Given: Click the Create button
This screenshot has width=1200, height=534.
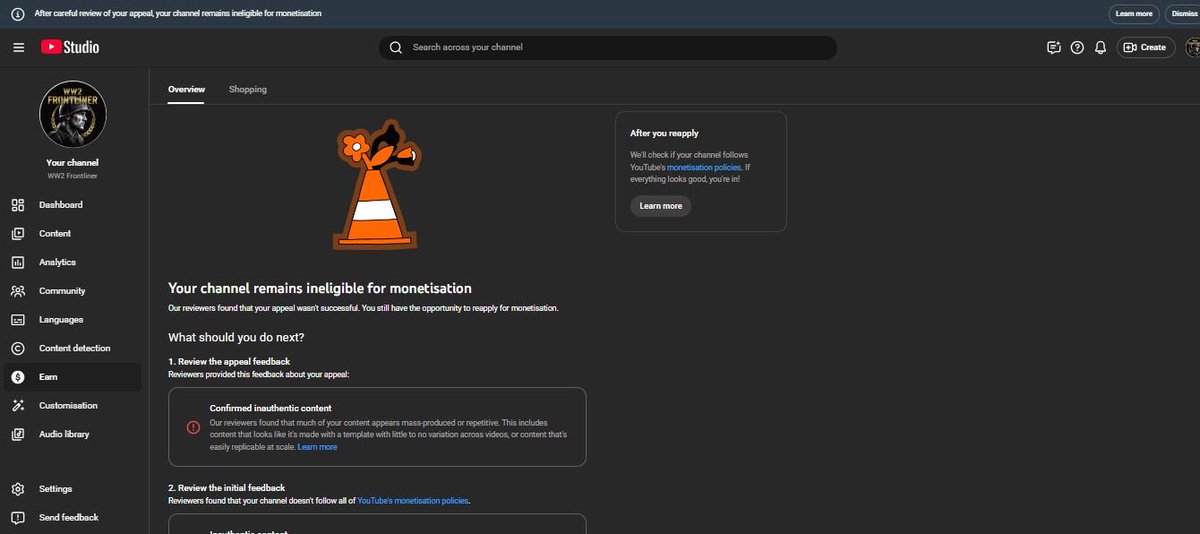Looking at the screenshot, I should click(1145, 47).
